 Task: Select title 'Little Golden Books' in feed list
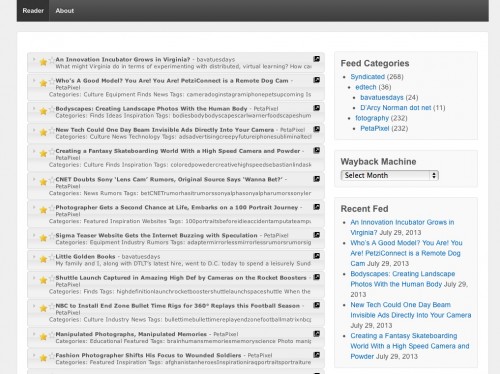point(85,256)
